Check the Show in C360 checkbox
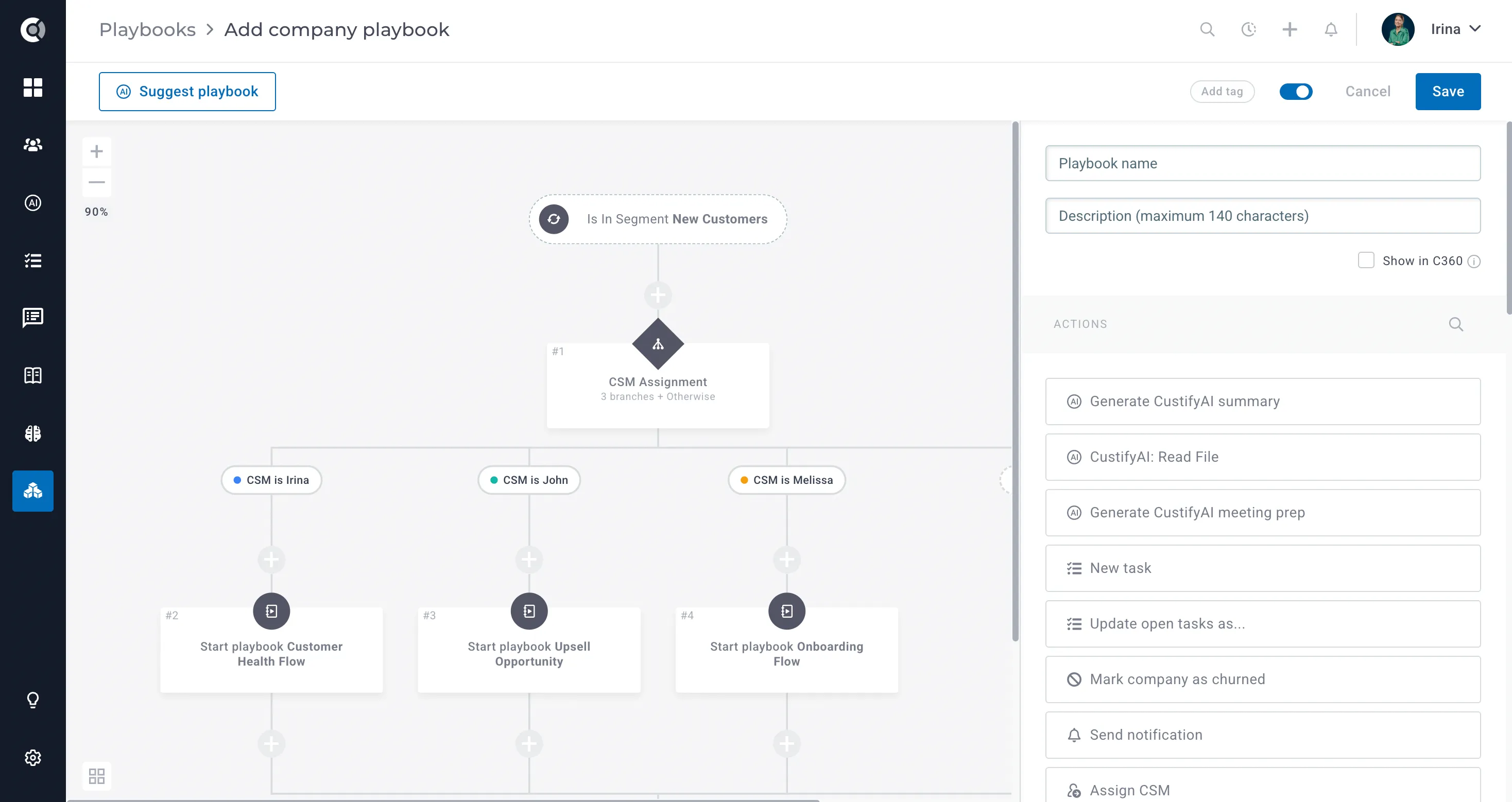Viewport: 1512px width, 802px height. [x=1366, y=260]
